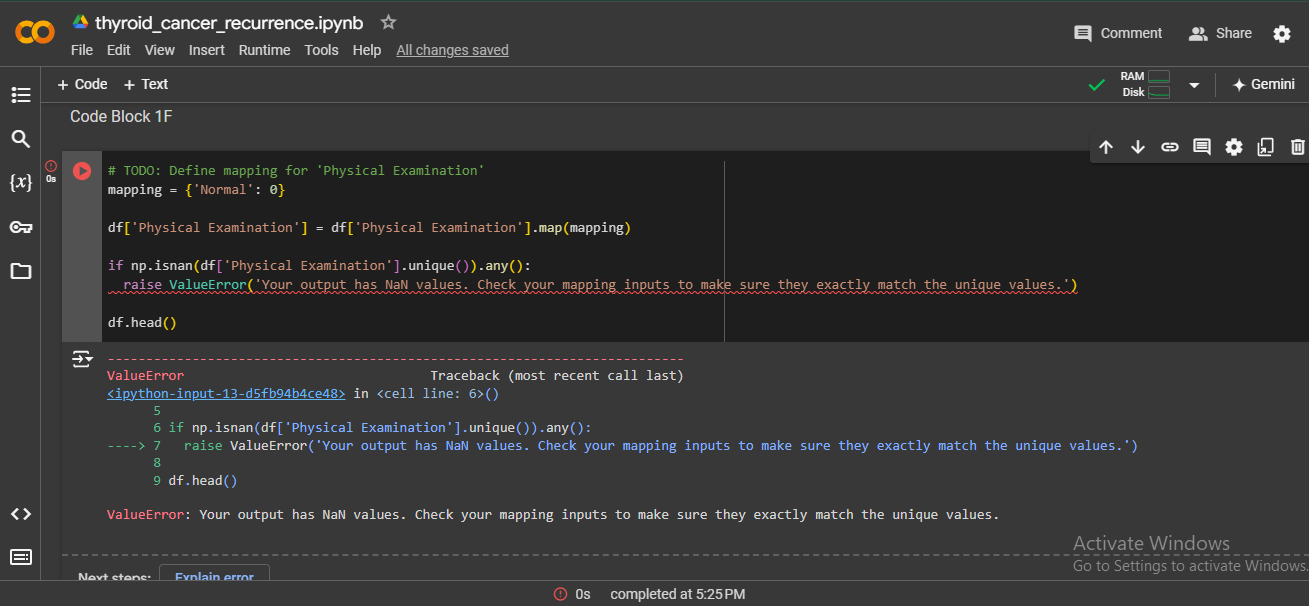Copy link to cell

coord(1170,147)
